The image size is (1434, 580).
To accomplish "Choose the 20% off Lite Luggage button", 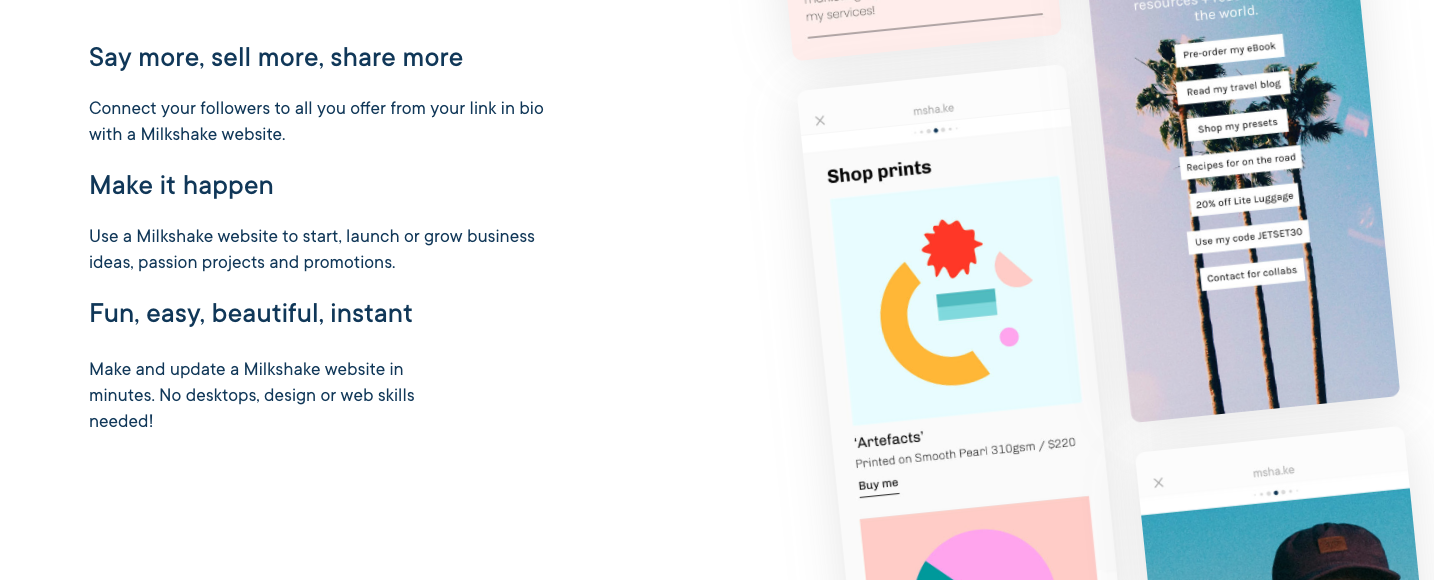I will [x=1244, y=201].
